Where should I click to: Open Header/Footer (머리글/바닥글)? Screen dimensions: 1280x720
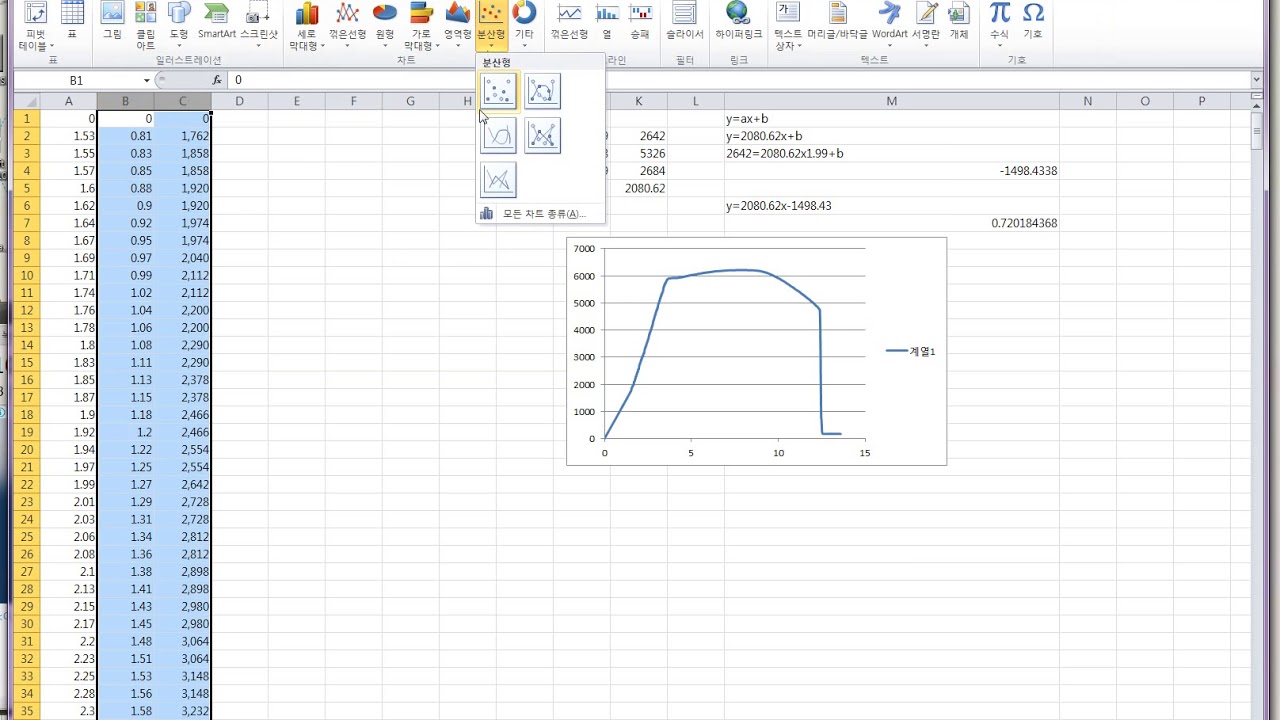[x=838, y=22]
